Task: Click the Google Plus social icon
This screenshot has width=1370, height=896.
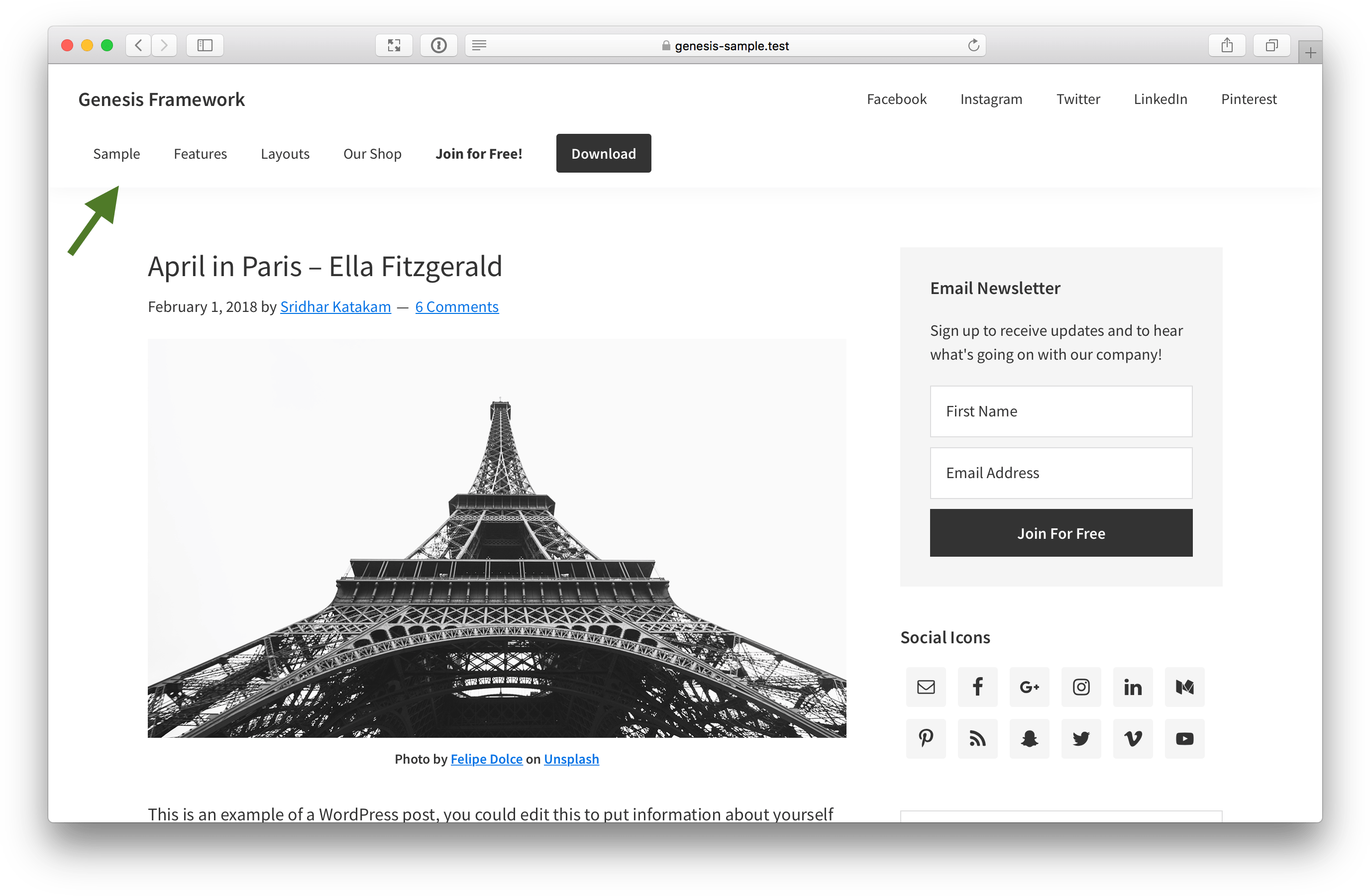Action: coord(1029,687)
